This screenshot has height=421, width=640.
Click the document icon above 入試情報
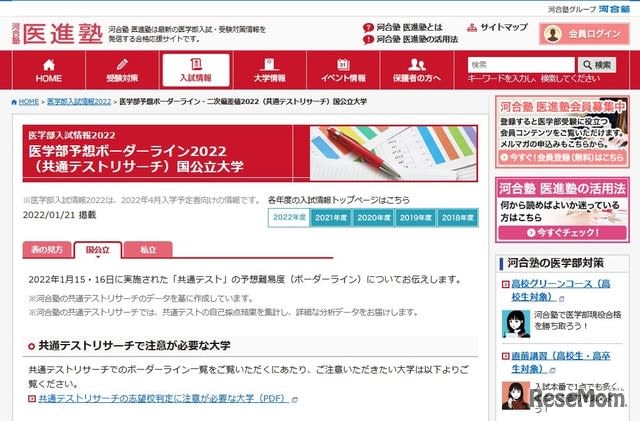196,64
